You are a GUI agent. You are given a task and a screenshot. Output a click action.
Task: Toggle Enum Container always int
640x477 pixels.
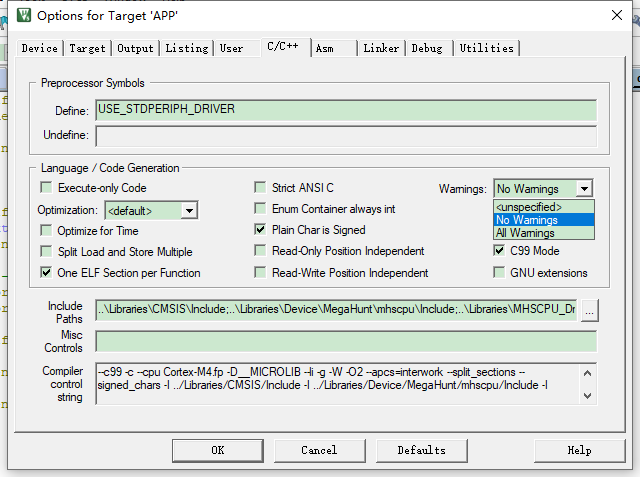pyautogui.click(x=260, y=209)
